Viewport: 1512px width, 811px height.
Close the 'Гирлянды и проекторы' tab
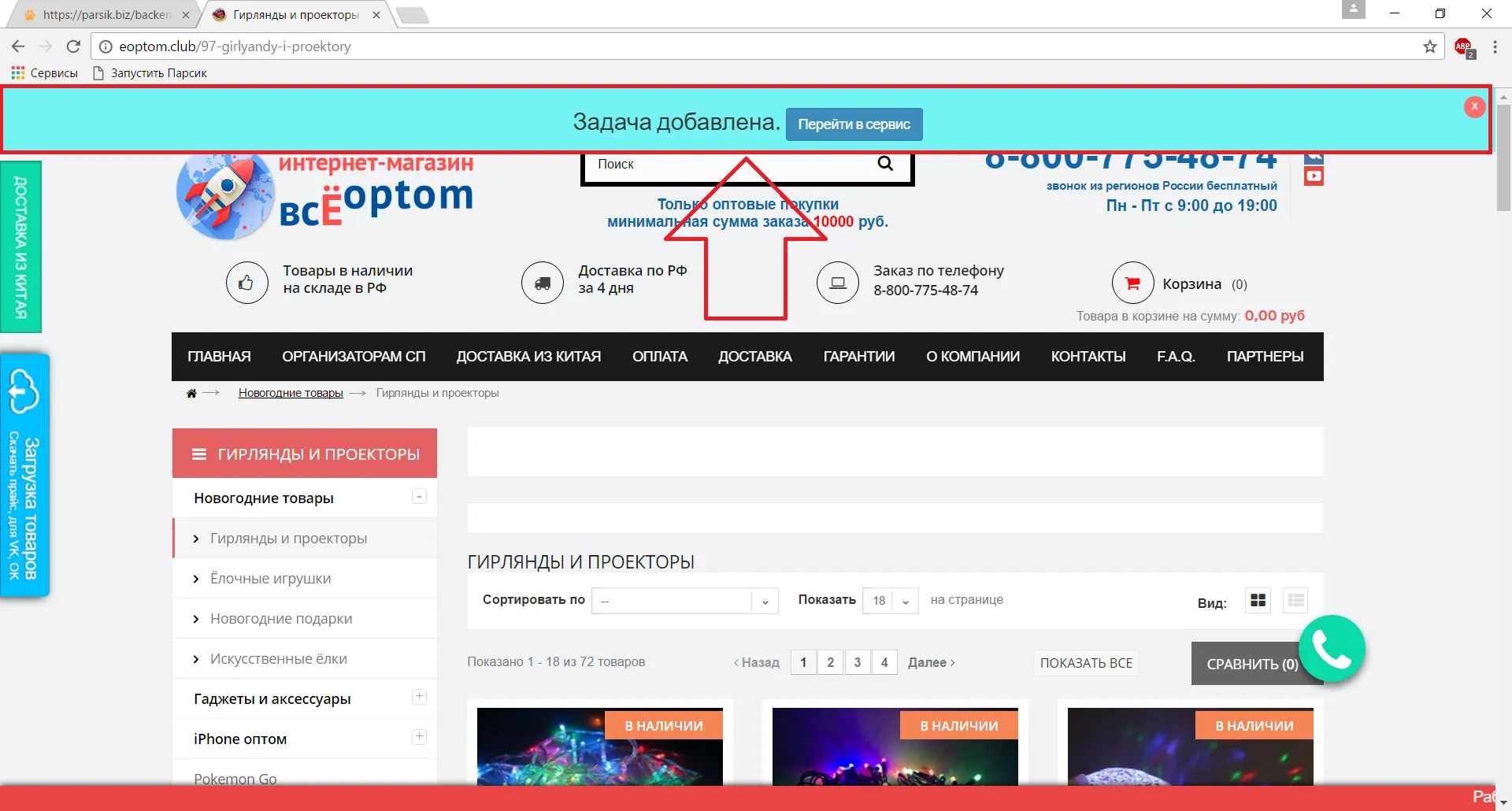click(x=376, y=15)
